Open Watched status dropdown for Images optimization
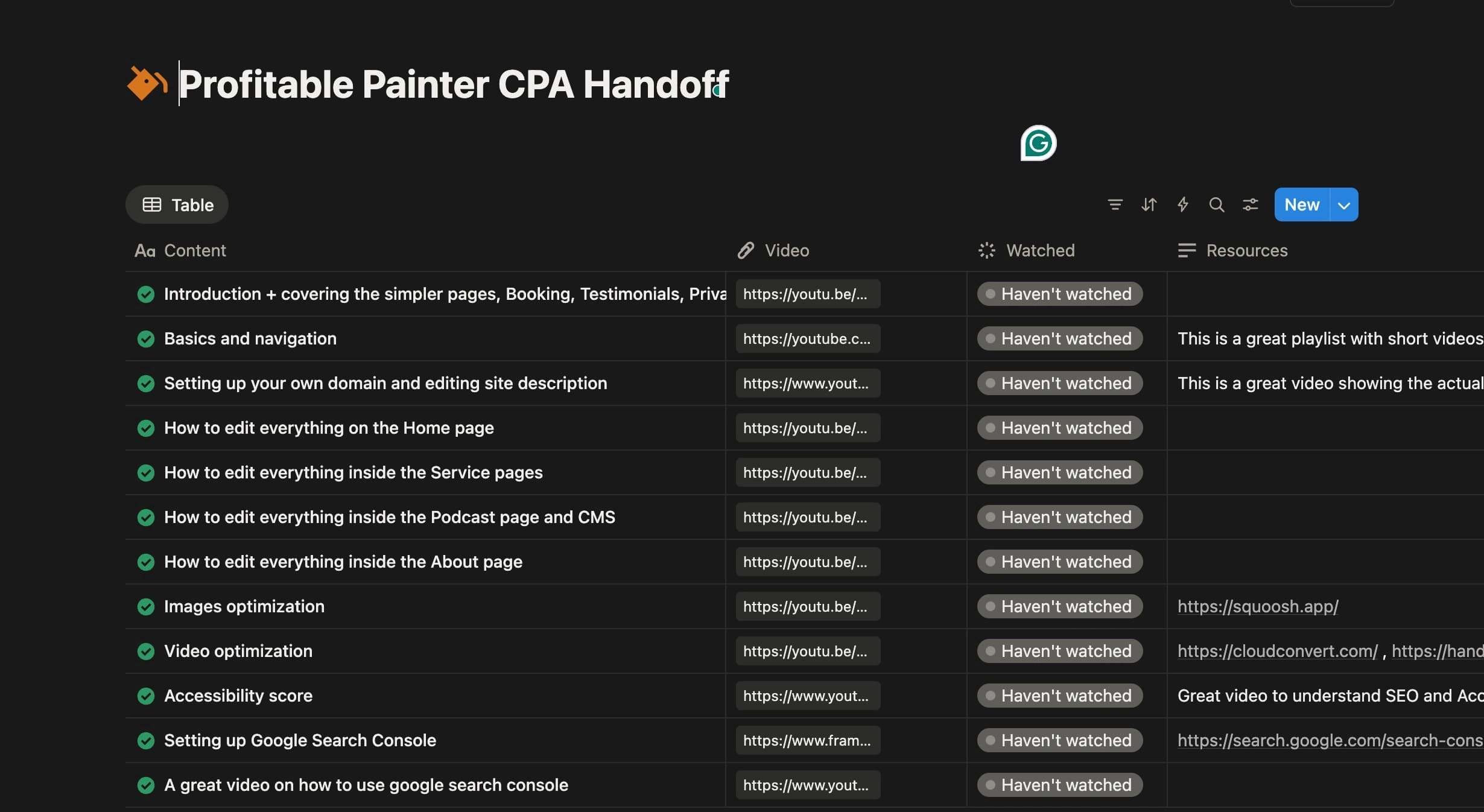Image resolution: width=1484 pixels, height=812 pixels. (x=1059, y=606)
